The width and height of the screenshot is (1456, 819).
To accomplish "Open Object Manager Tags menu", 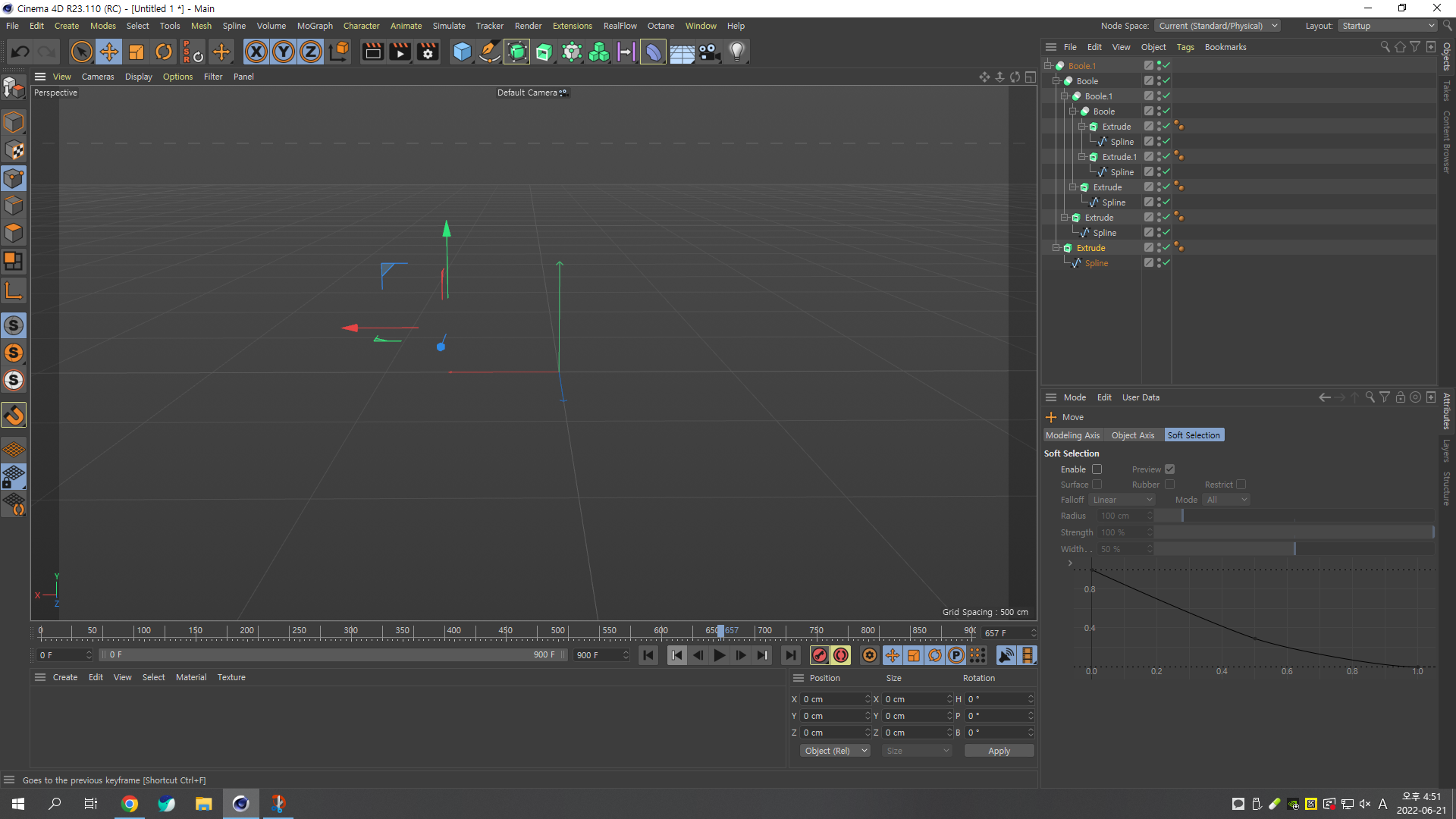I will 1185,47.
